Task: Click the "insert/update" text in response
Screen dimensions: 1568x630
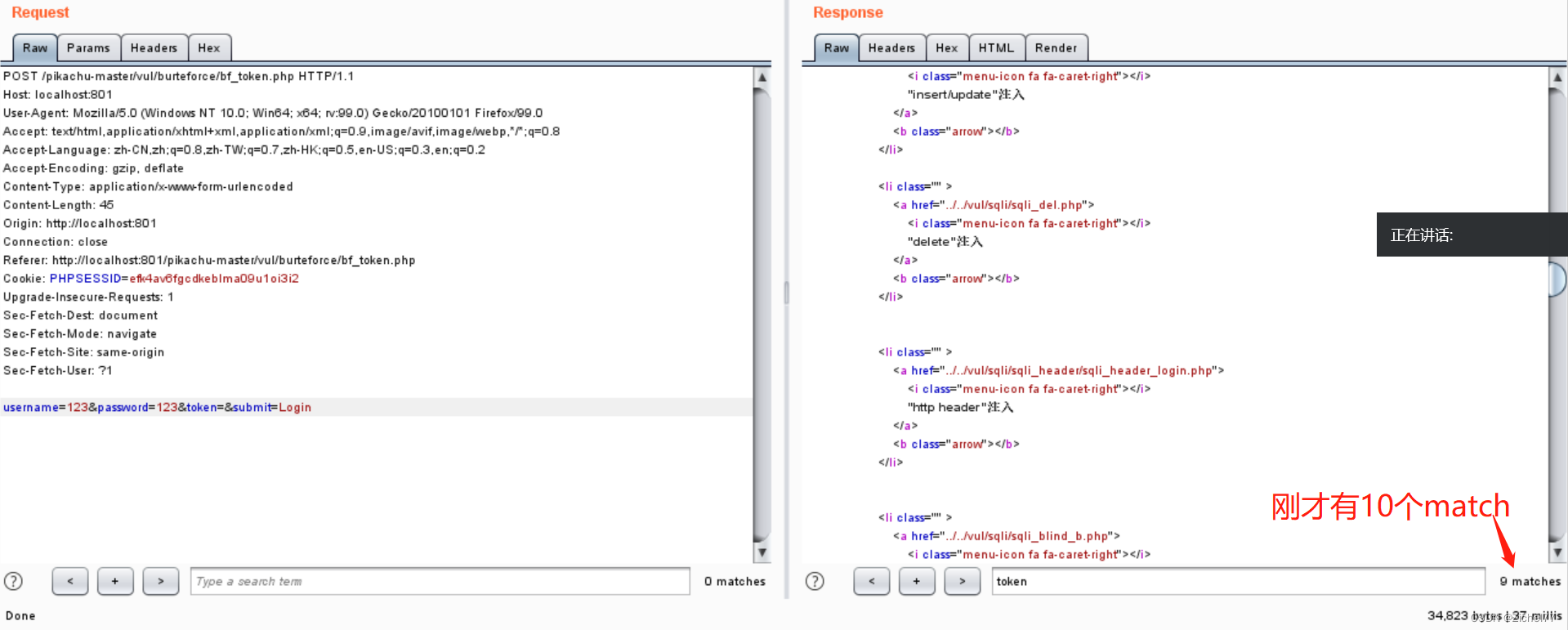Action: [x=966, y=95]
